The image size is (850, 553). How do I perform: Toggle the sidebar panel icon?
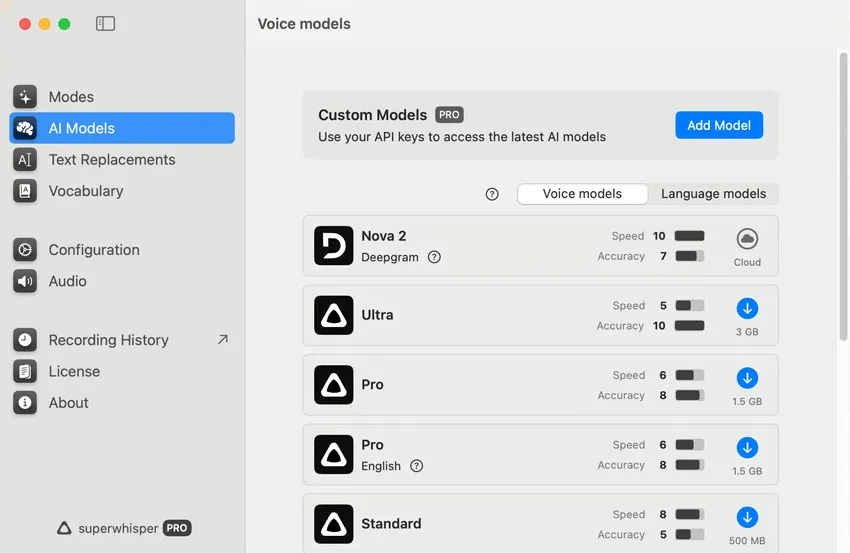pos(106,24)
